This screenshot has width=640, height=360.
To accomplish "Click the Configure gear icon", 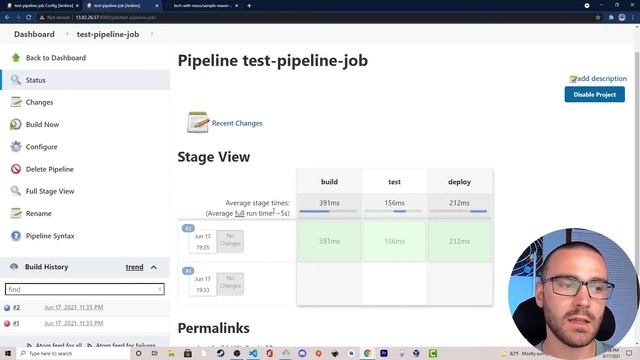I will pyautogui.click(x=16, y=147).
